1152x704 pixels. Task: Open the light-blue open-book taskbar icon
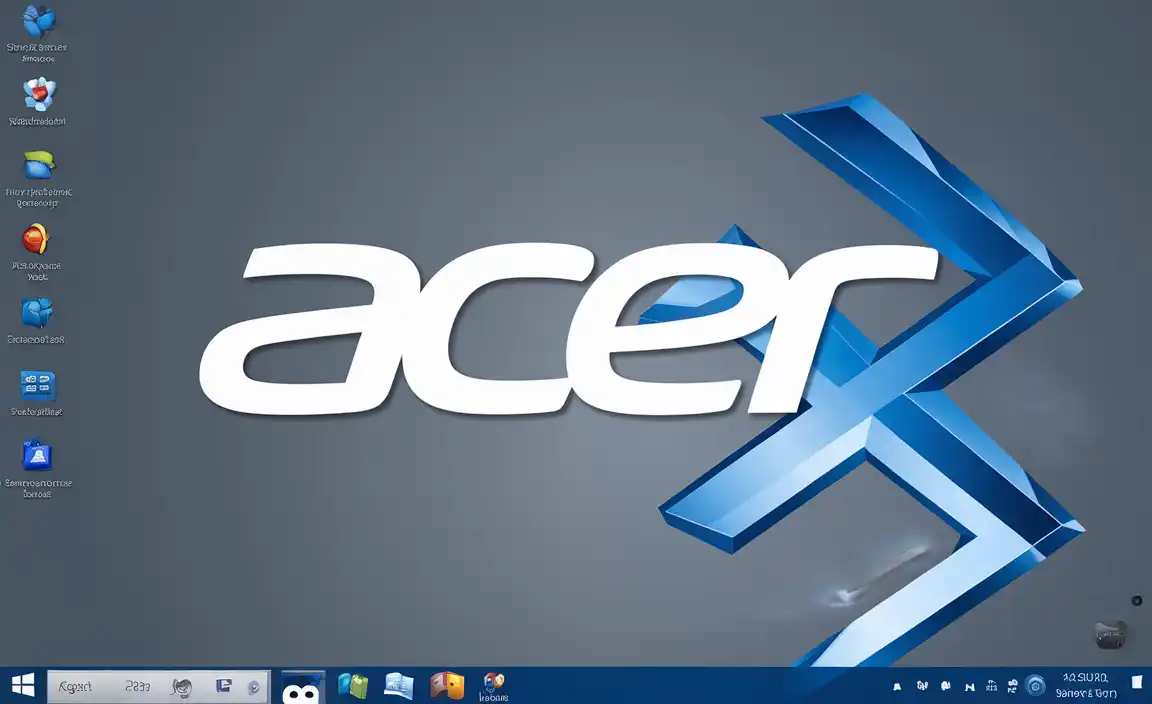pyautogui.click(x=398, y=686)
